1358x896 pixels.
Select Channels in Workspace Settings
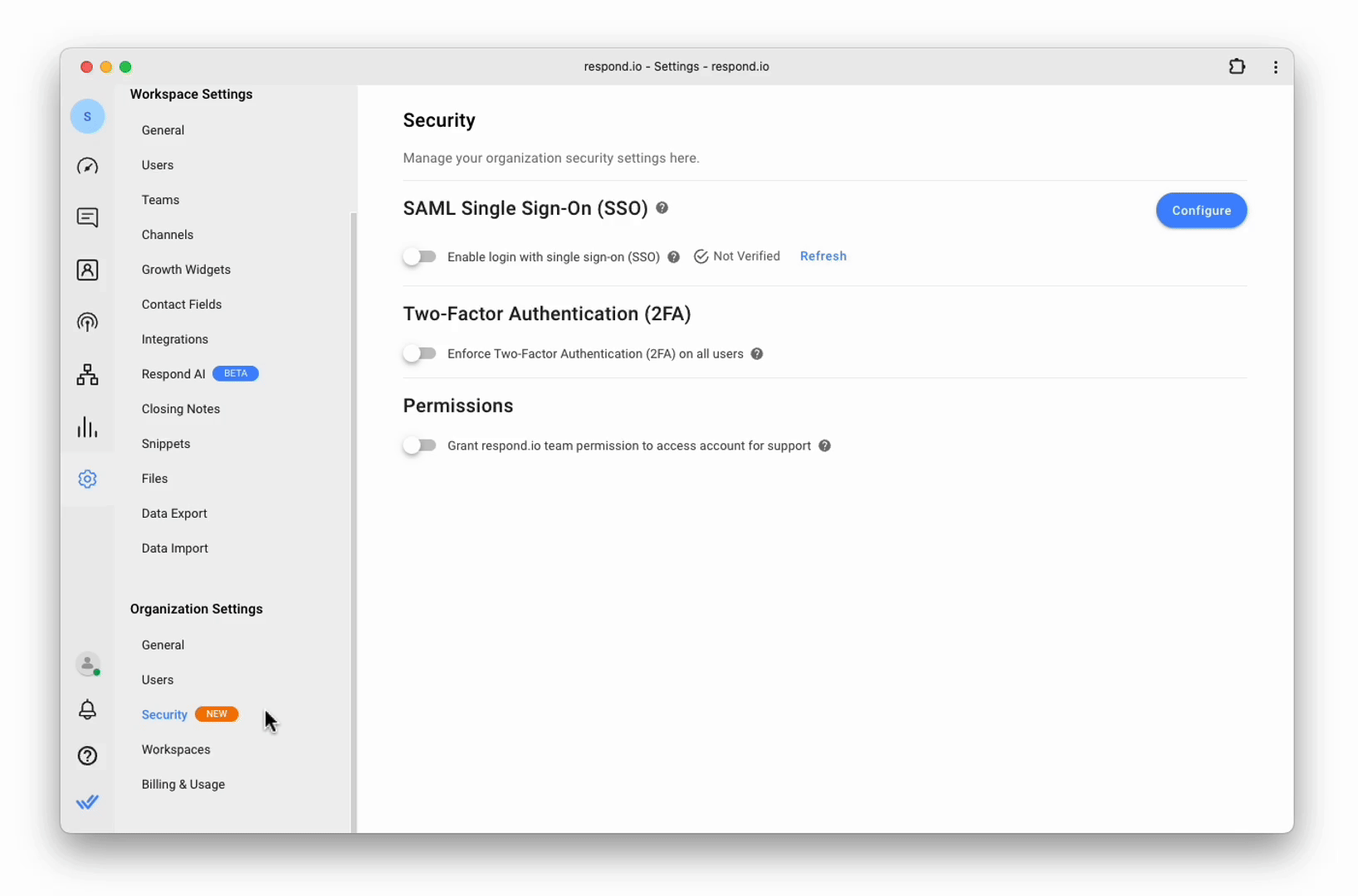pos(167,235)
